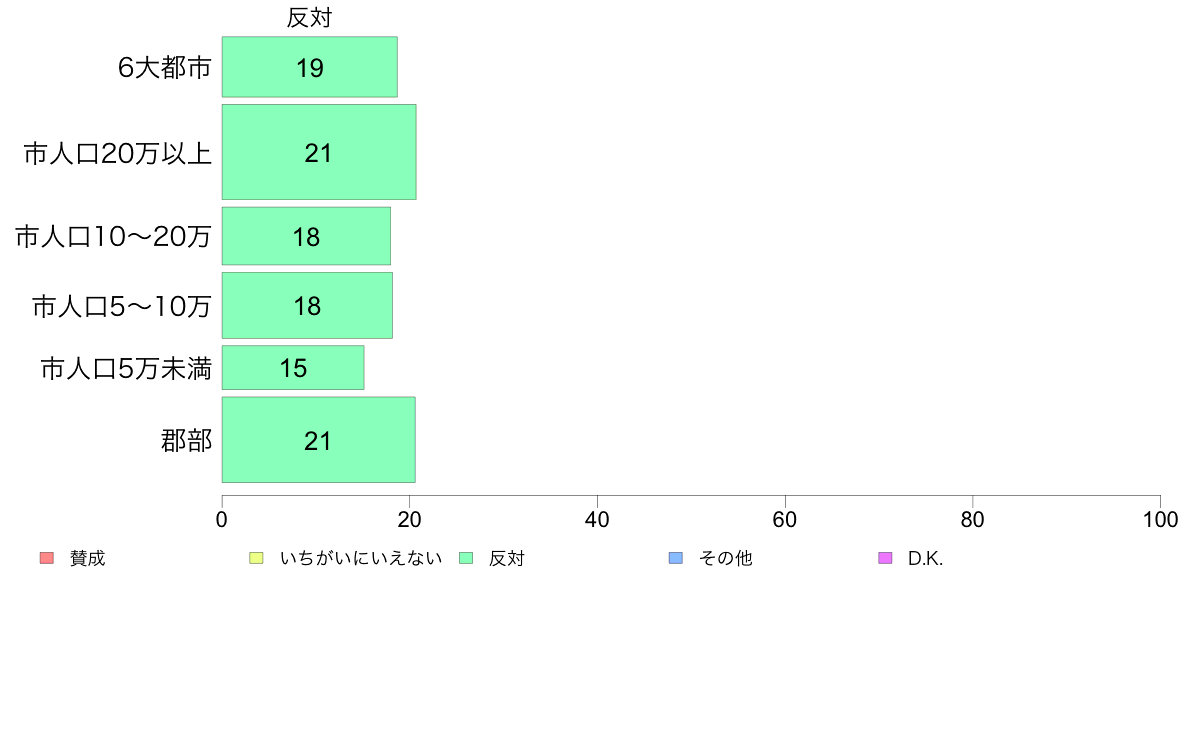
Task: Click the いちがいにいえない legend label text
Action: click(x=361, y=559)
